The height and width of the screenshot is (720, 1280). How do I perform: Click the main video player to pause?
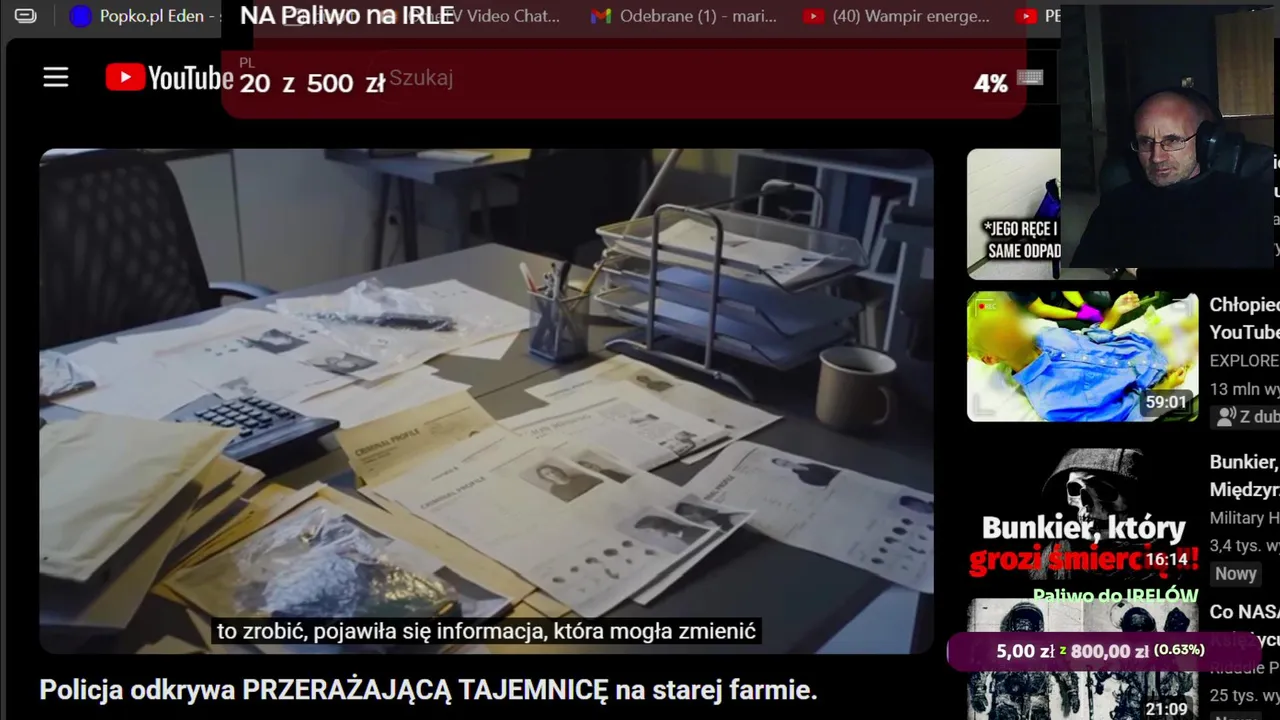(486, 400)
